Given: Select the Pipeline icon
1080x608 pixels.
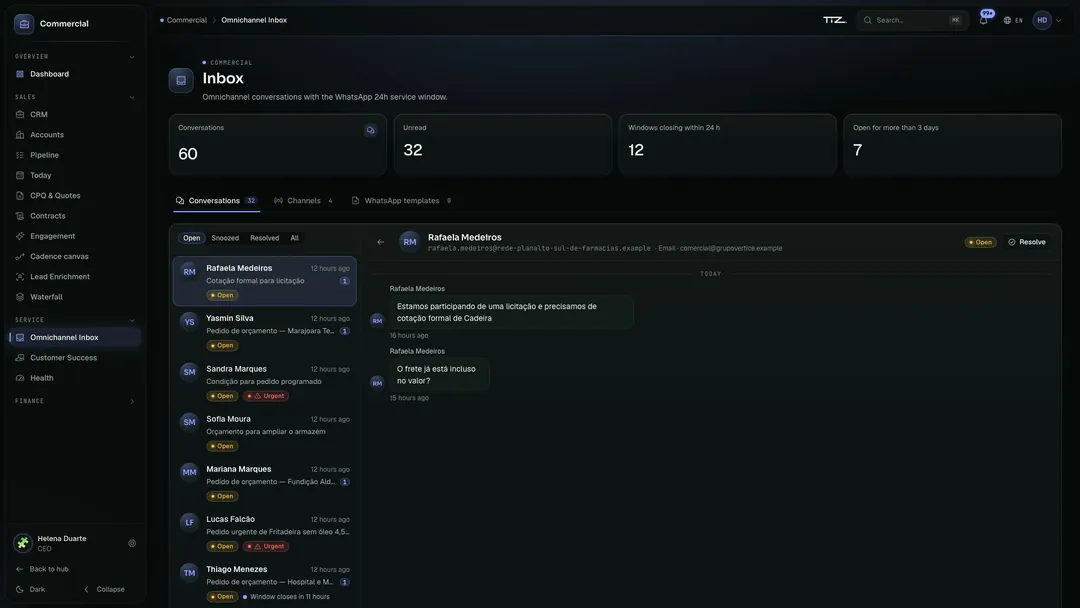Looking at the screenshot, I should tap(20, 155).
